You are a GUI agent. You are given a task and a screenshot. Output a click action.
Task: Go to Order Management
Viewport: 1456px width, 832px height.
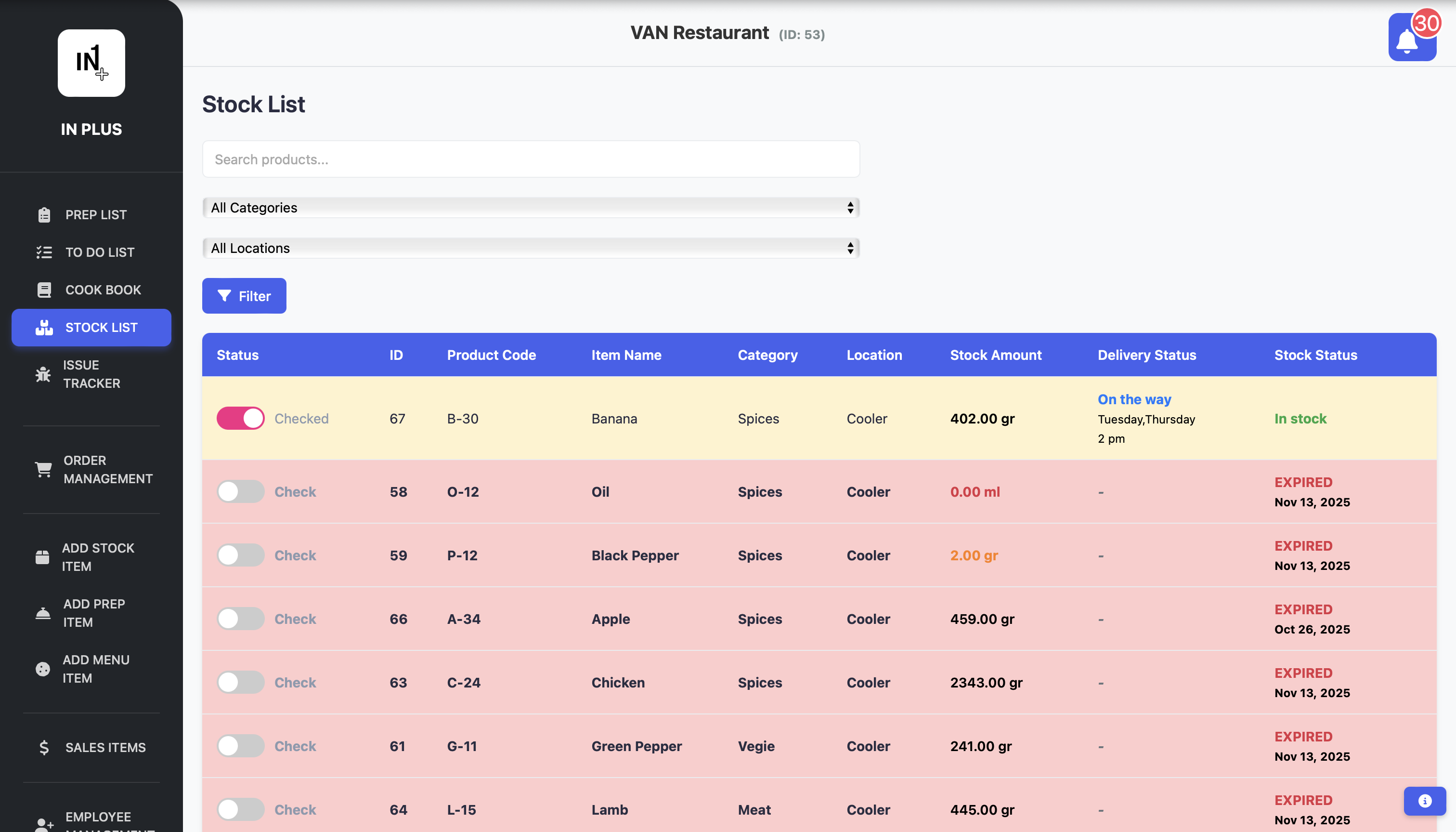(x=107, y=469)
